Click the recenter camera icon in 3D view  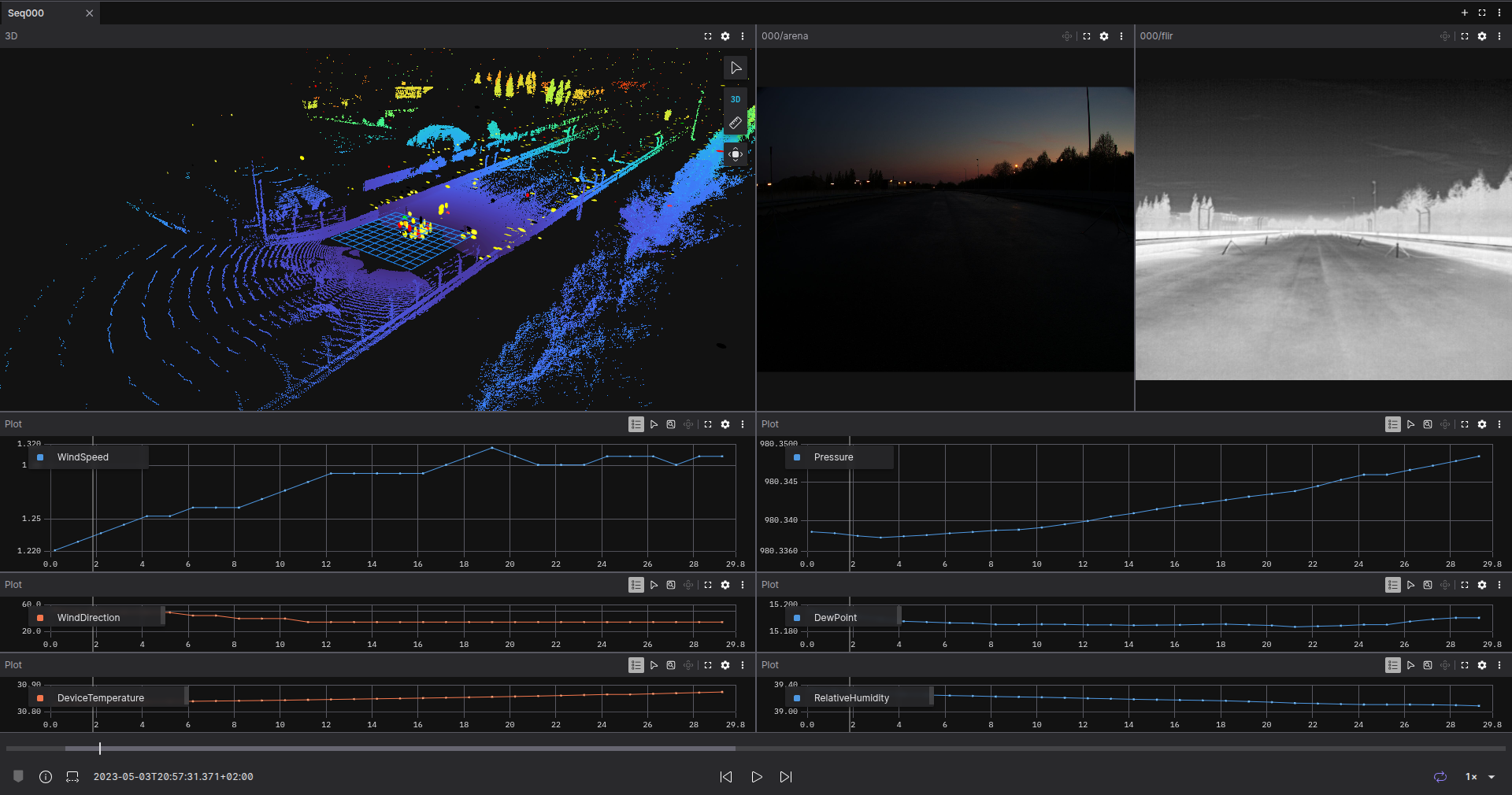736,154
